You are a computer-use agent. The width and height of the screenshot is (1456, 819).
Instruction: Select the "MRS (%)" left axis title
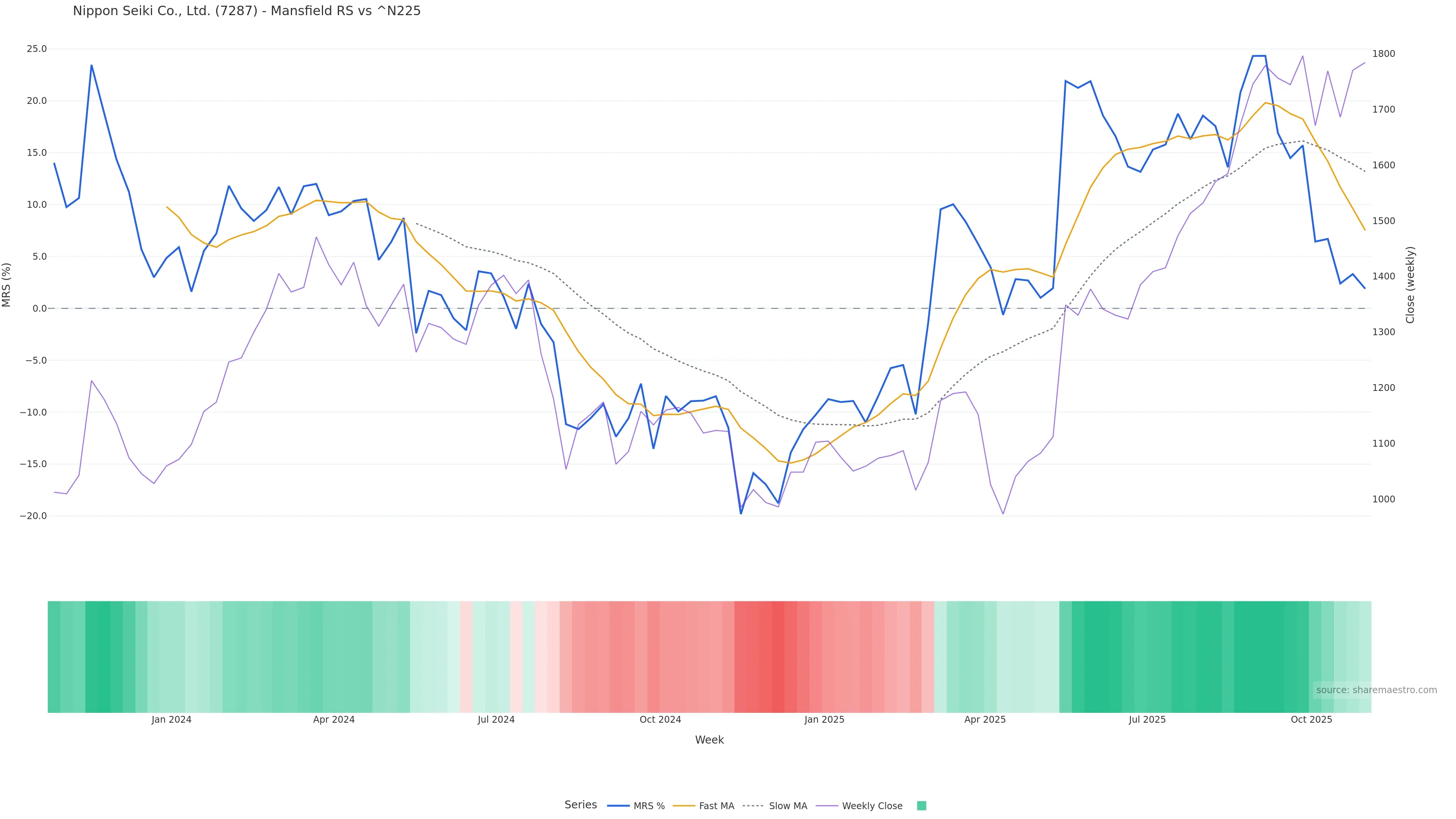coord(7,285)
